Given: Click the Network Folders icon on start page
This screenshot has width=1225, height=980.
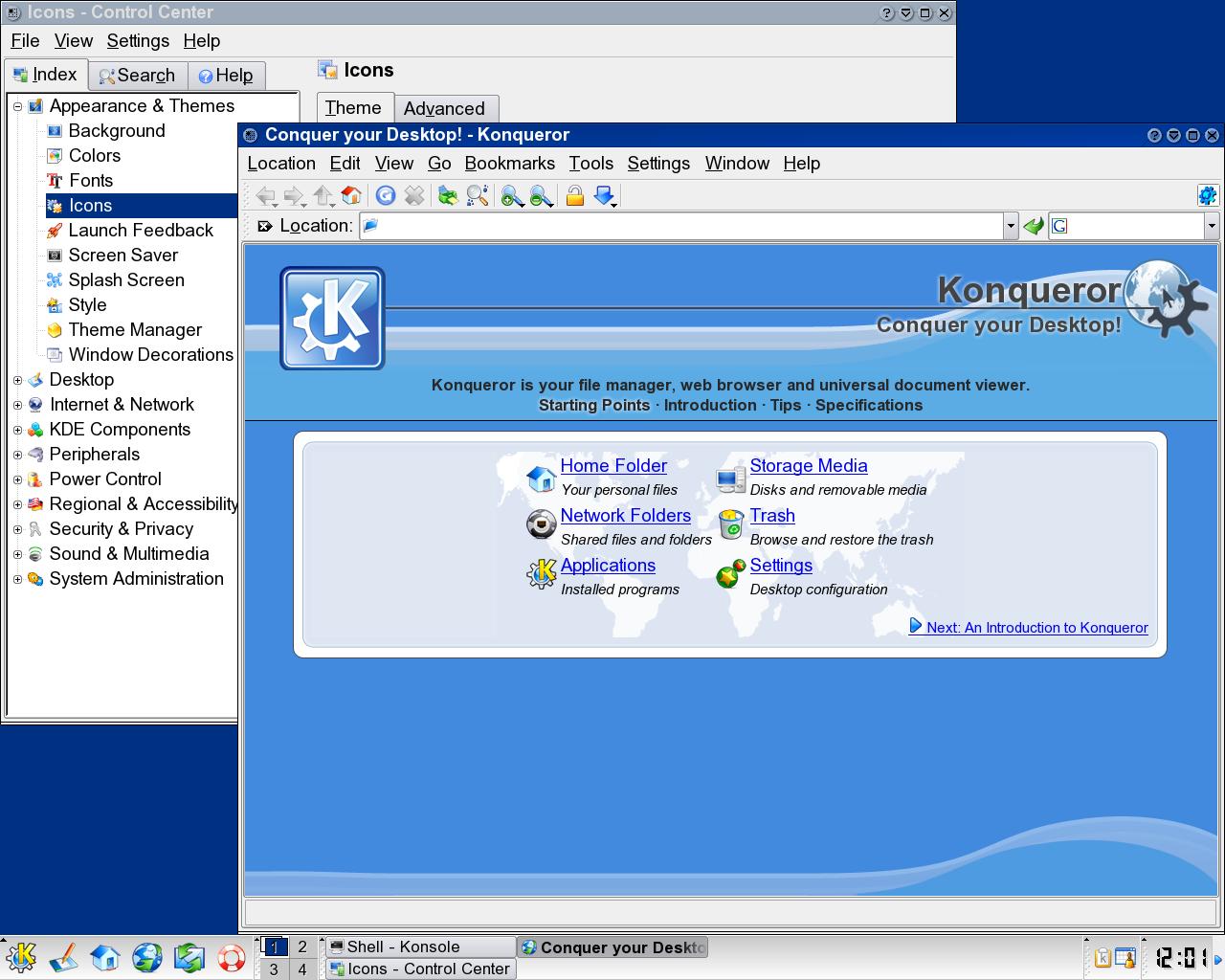Looking at the screenshot, I should [x=542, y=524].
